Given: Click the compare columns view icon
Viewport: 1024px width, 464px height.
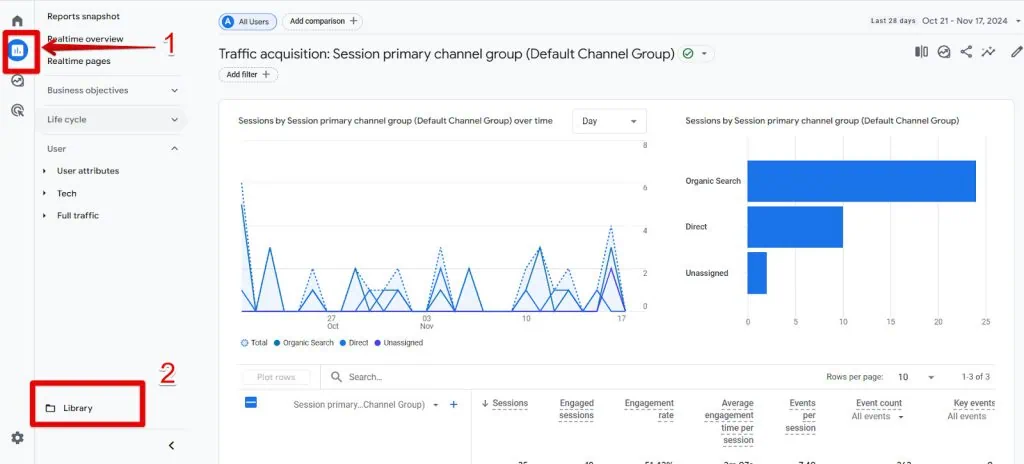Looking at the screenshot, I should [921, 53].
